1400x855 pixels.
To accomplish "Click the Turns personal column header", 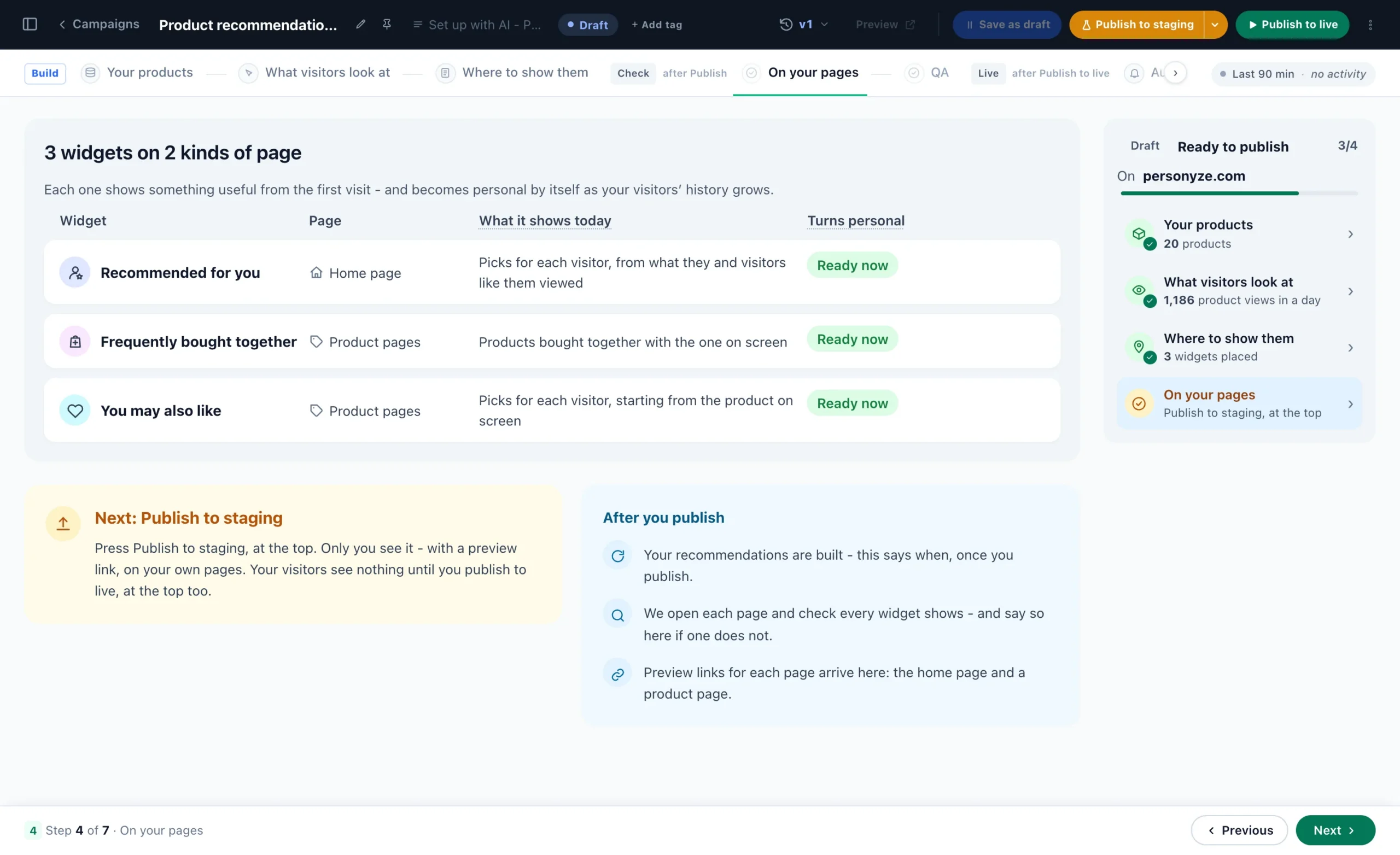I will (856, 220).
